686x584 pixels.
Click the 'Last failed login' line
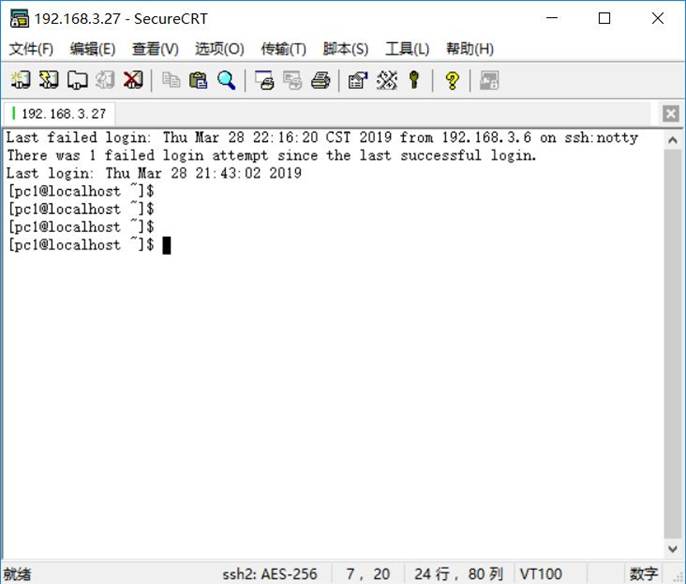coord(322,137)
